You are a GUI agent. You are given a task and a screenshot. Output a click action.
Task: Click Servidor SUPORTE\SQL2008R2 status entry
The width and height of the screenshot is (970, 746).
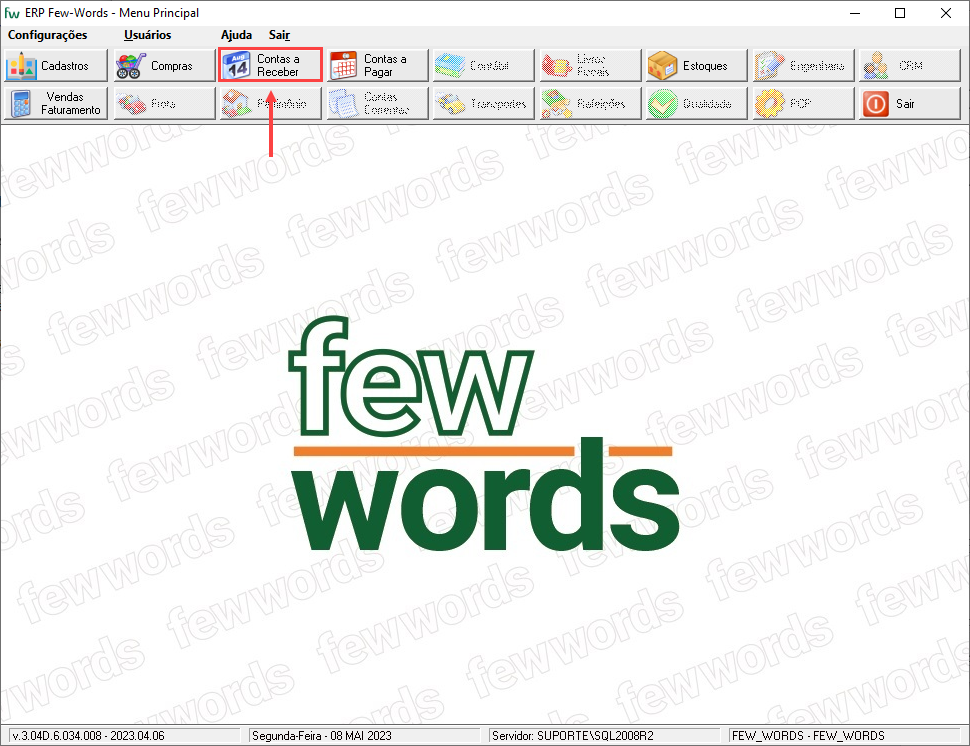point(572,735)
